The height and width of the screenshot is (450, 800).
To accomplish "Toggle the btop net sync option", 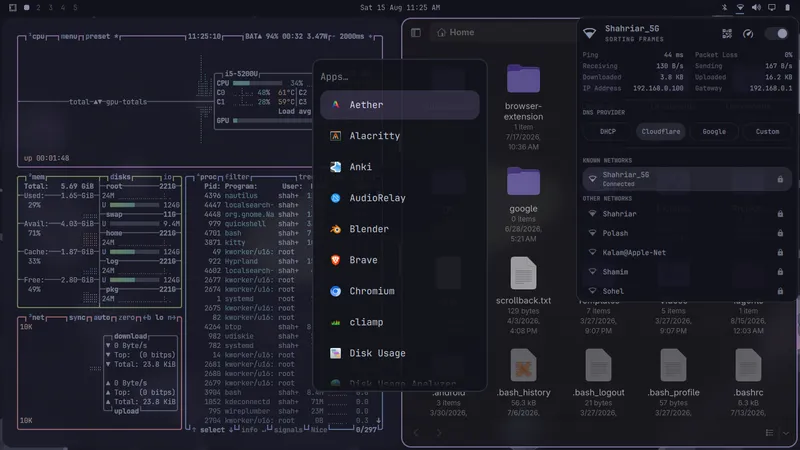I will coord(77,317).
